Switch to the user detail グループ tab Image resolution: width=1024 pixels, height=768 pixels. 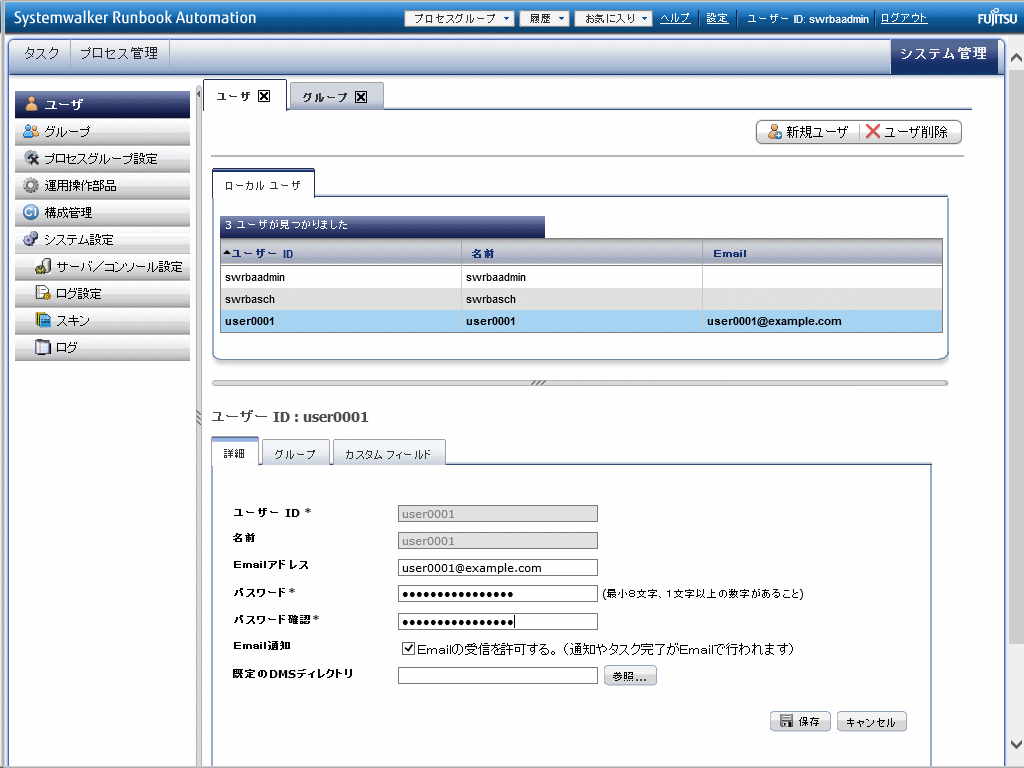coord(295,454)
